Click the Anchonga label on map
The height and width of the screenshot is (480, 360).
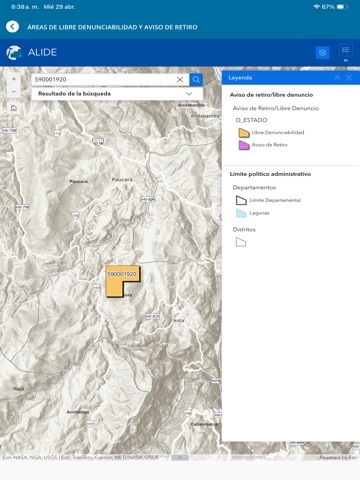coord(78,412)
